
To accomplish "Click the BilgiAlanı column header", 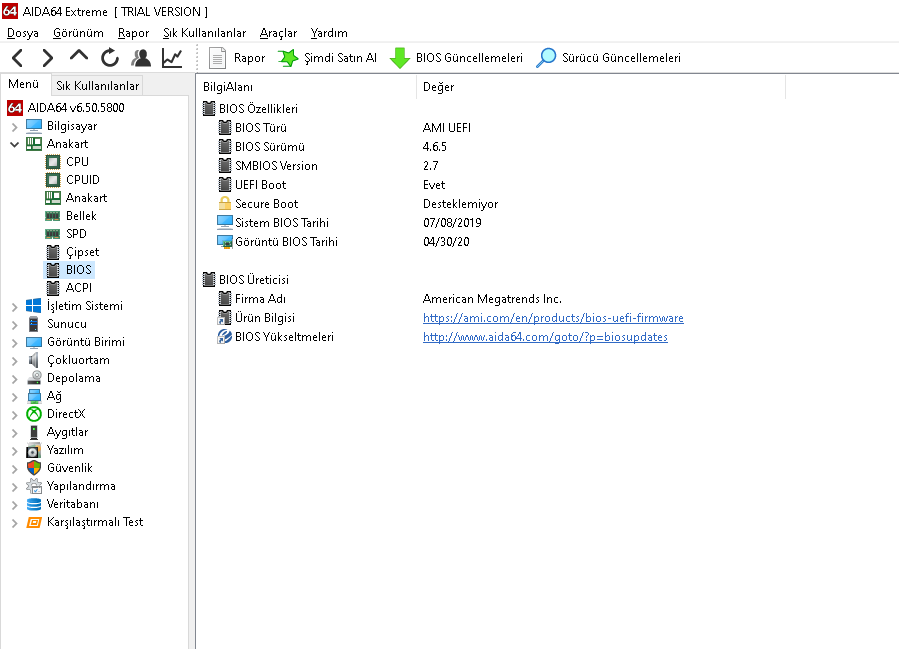I will point(307,87).
